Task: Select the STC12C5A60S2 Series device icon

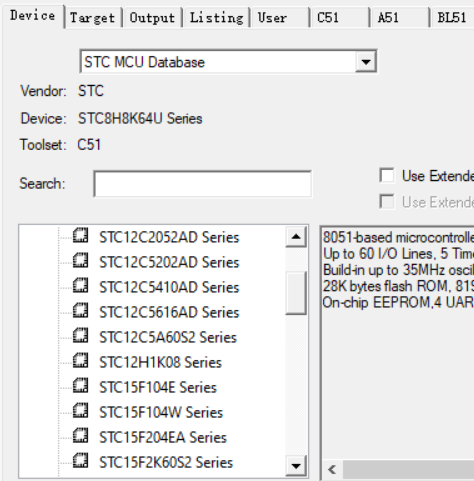Action: (x=81, y=335)
